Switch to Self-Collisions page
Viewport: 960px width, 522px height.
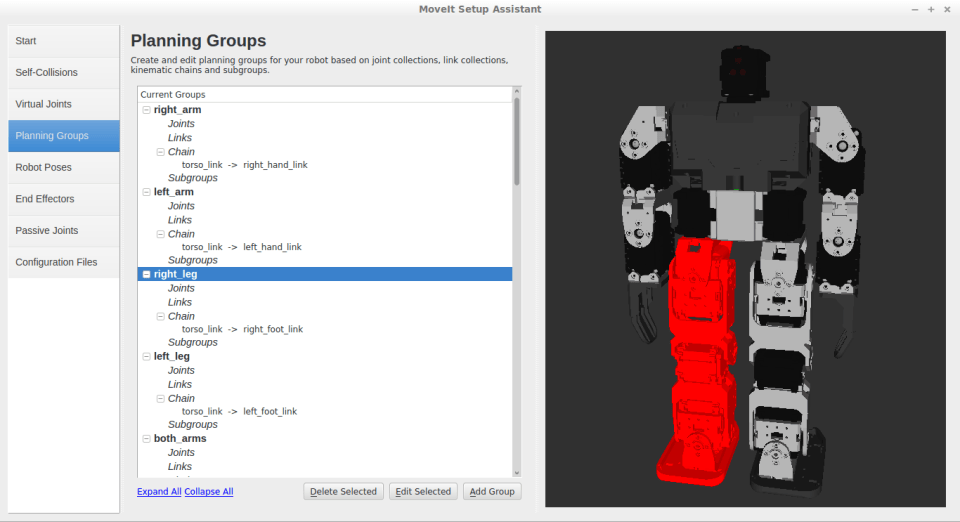(x=64, y=73)
